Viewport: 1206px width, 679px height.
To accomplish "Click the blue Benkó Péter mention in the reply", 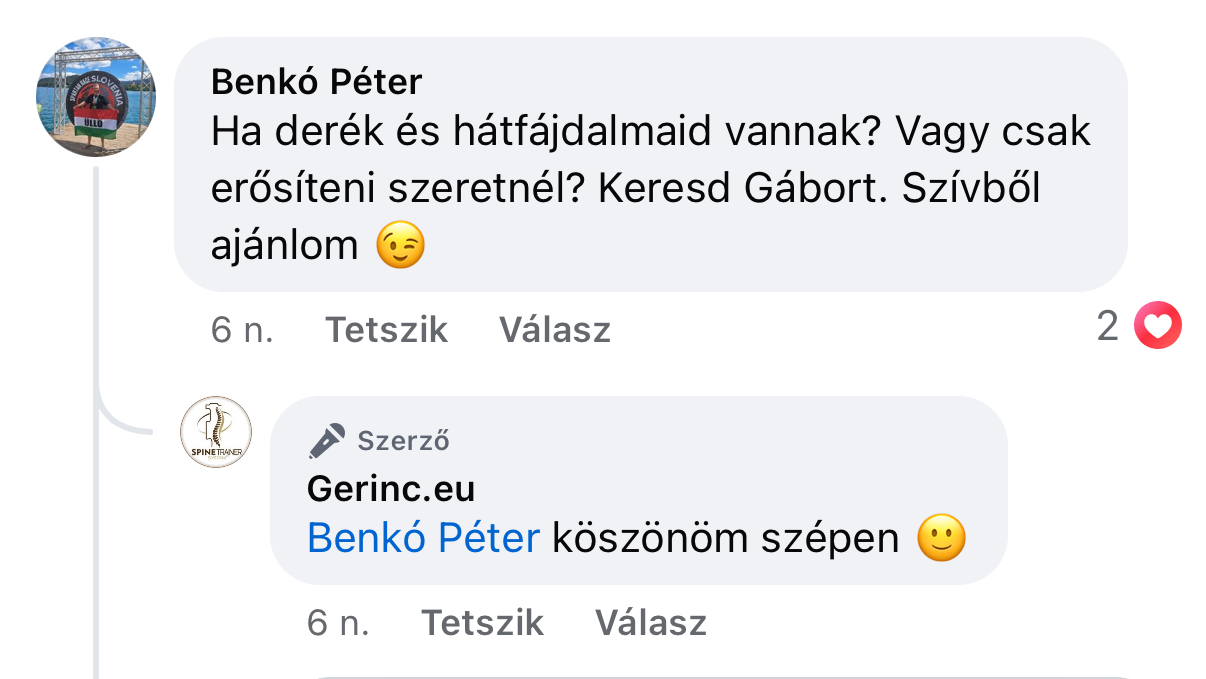I will [x=423, y=539].
